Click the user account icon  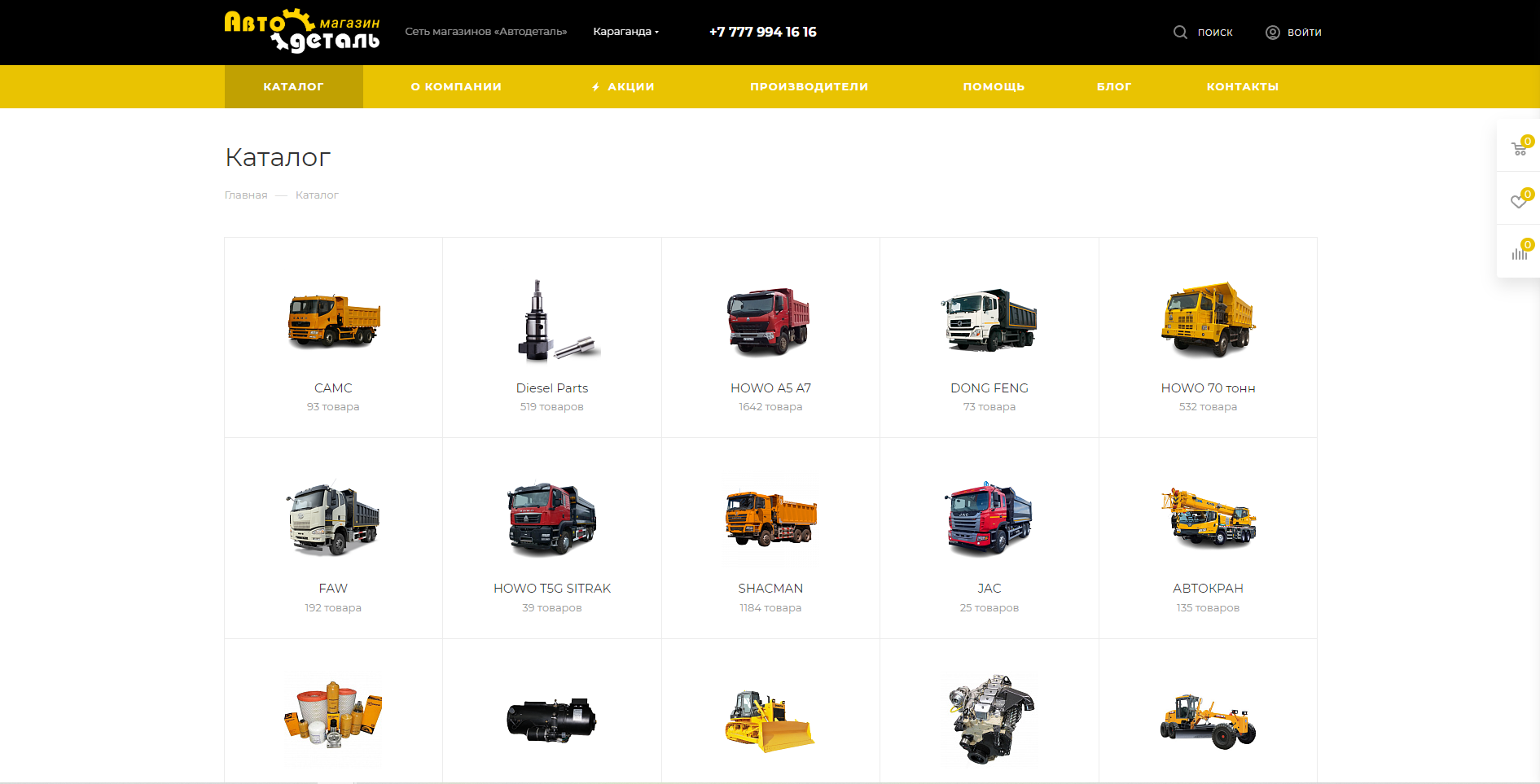point(1272,33)
